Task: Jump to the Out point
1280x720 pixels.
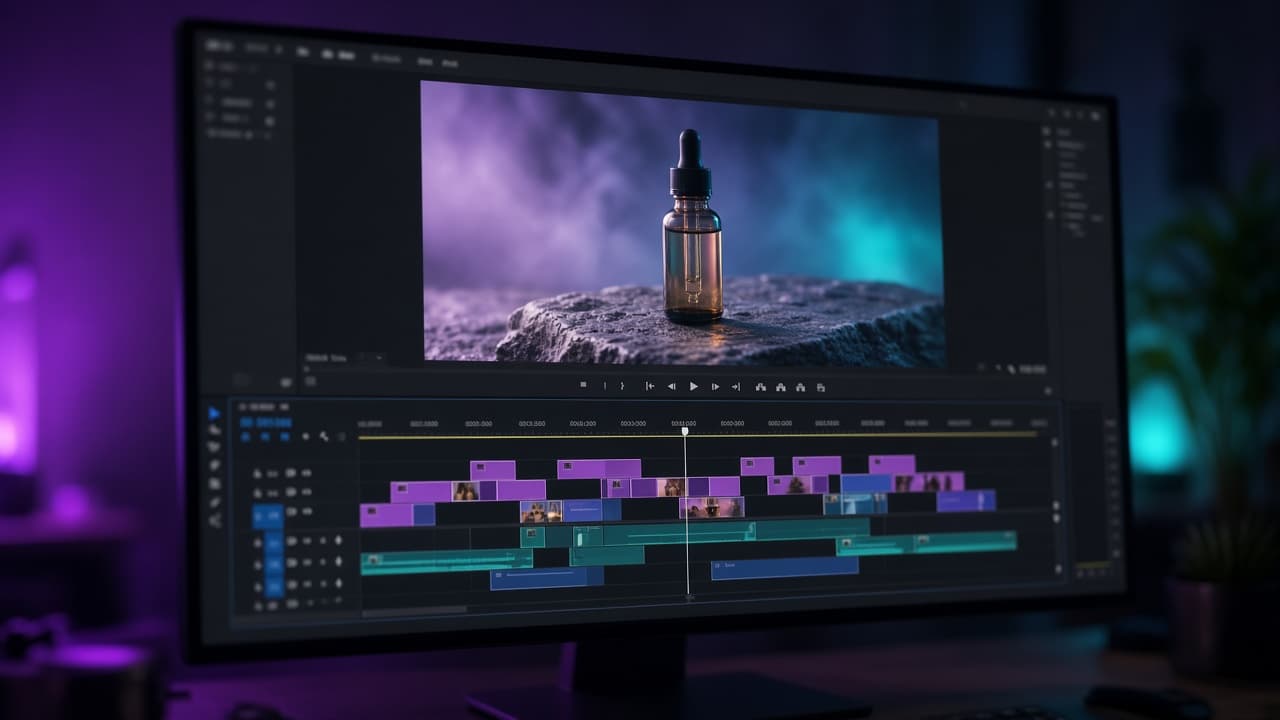Action: click(x=736, y=386)
